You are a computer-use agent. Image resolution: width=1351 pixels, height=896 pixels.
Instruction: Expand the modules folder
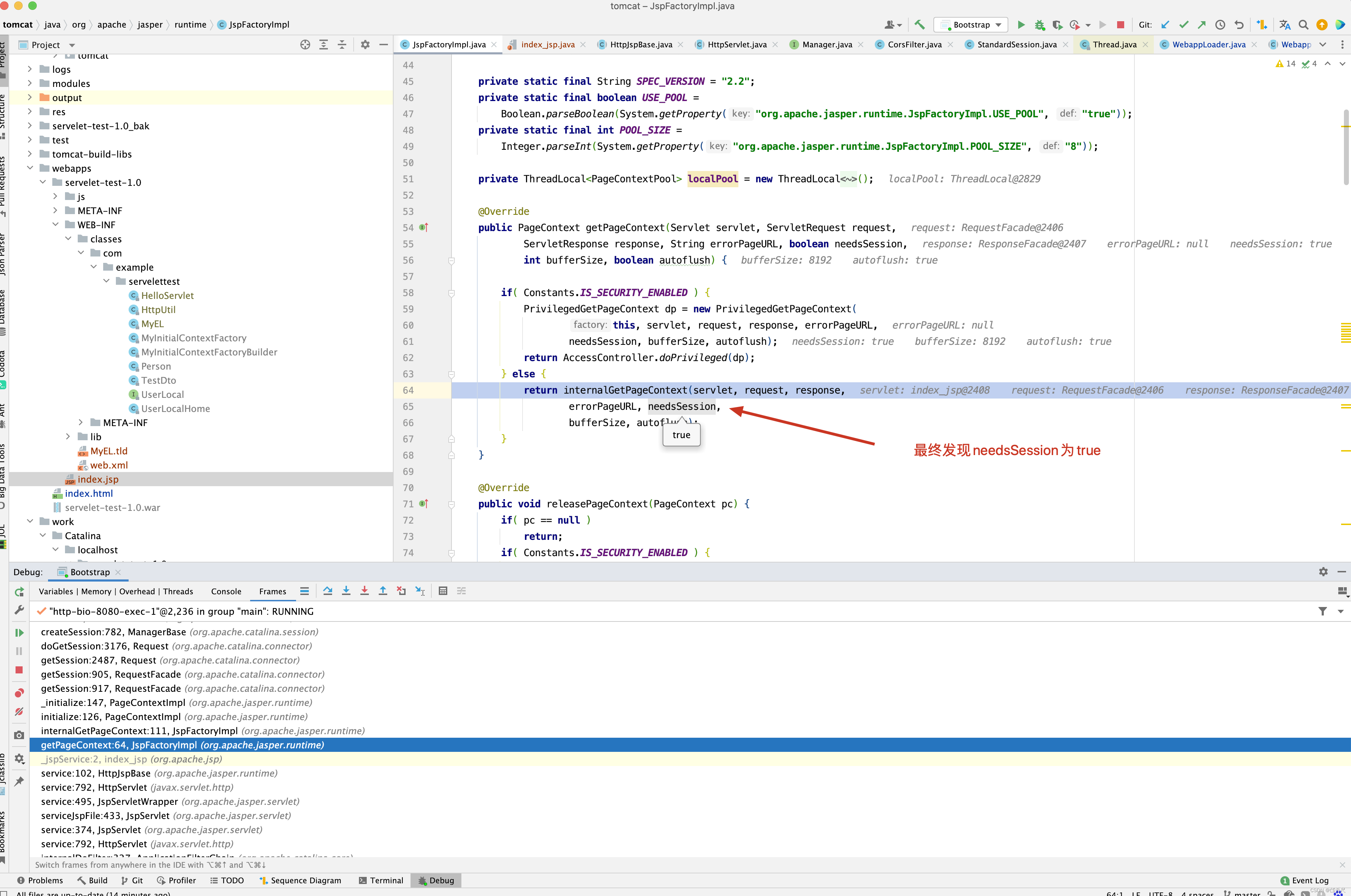[30, 83]
